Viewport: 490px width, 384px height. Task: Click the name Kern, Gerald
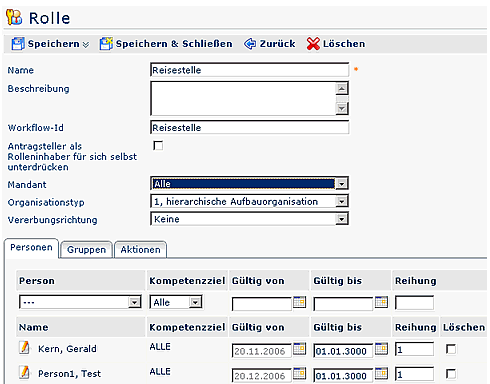[x=67, y=349]
